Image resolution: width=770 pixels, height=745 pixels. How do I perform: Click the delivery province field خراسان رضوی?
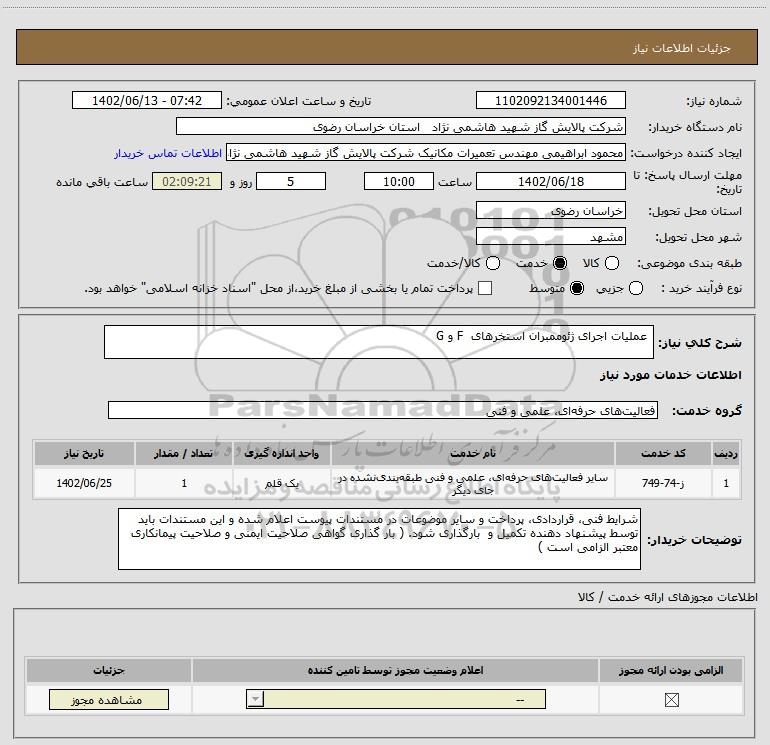(x=550, y=211)
